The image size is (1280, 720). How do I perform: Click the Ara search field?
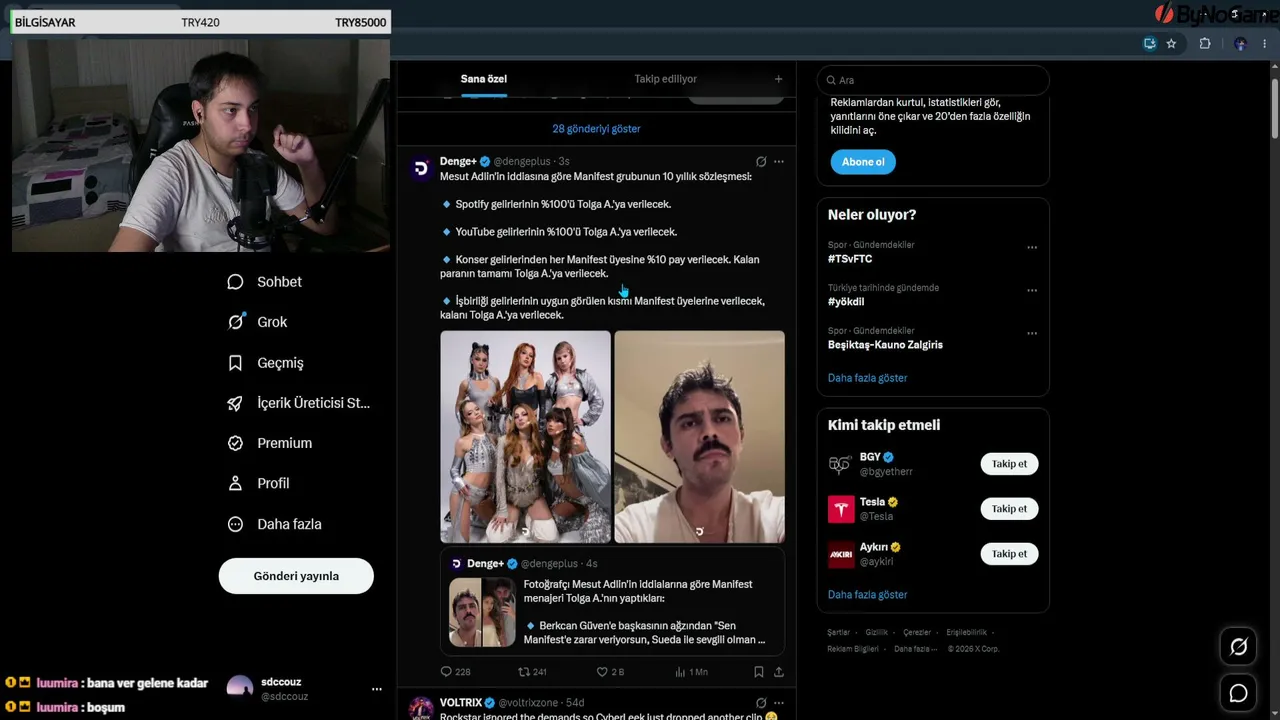pyautogui.click(x=933, y=80)
